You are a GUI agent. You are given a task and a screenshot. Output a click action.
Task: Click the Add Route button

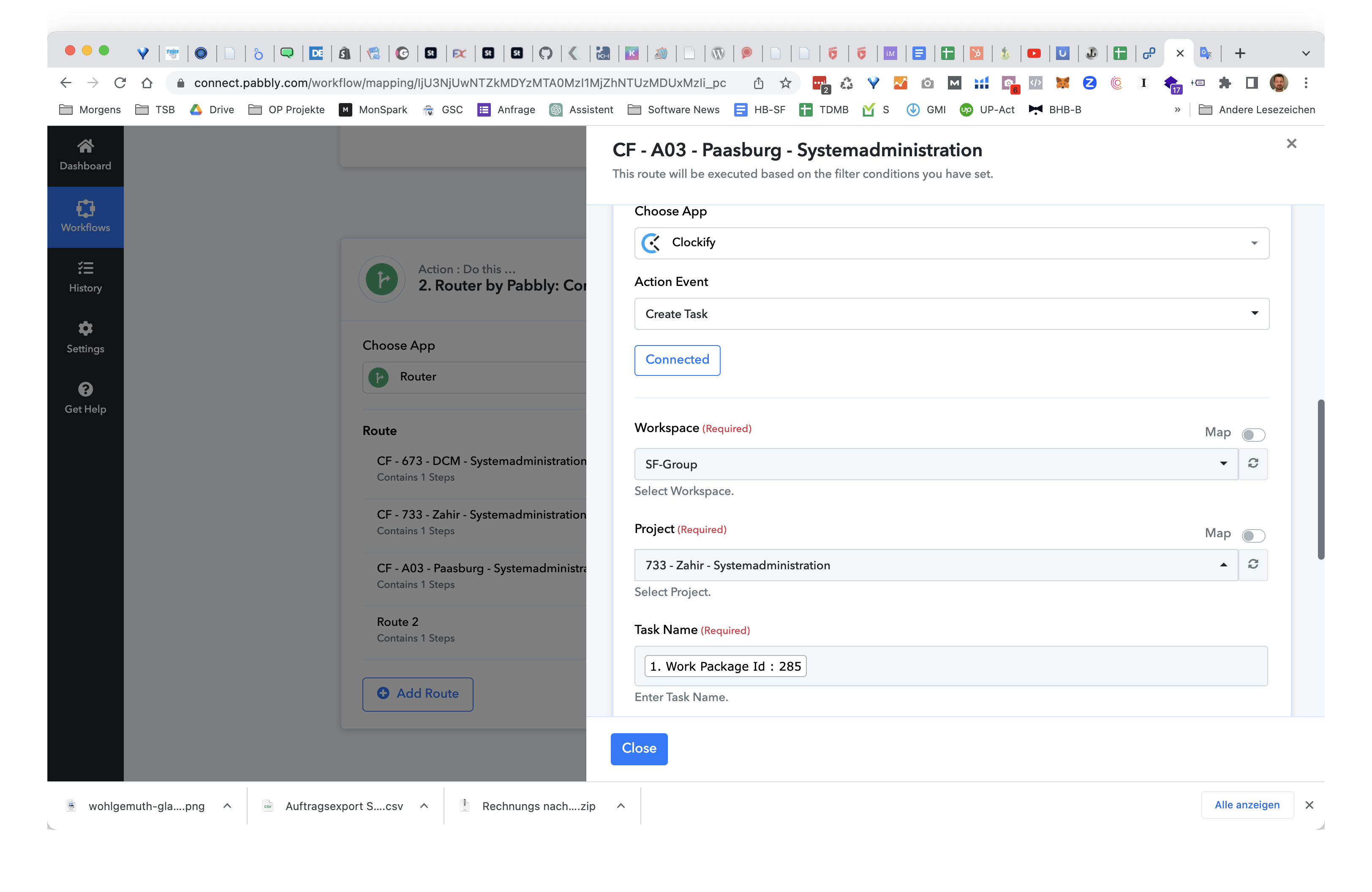click(417, 694)
